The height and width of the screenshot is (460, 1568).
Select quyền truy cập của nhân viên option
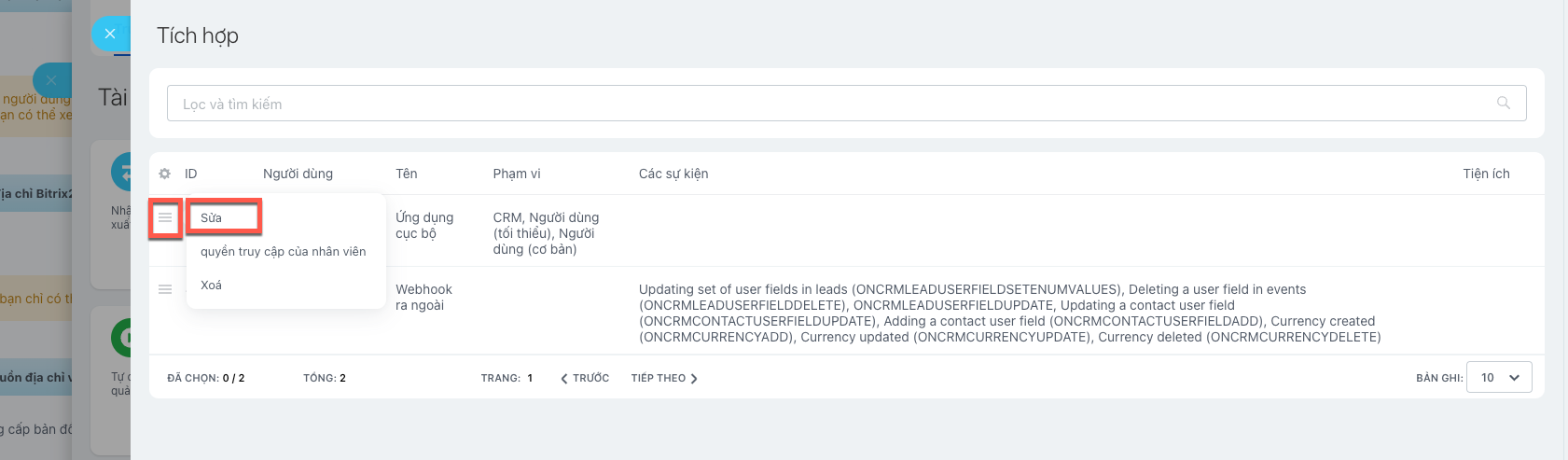pos(283,252)
